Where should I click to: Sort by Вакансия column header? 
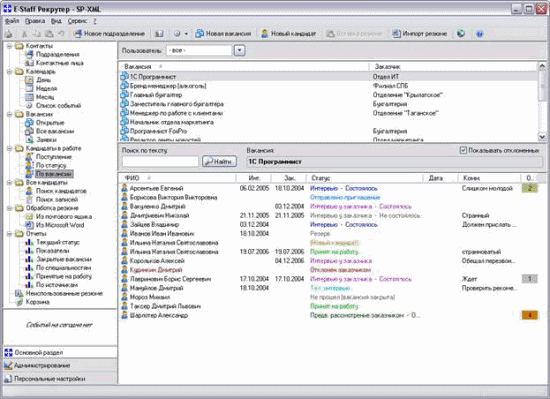244,66
